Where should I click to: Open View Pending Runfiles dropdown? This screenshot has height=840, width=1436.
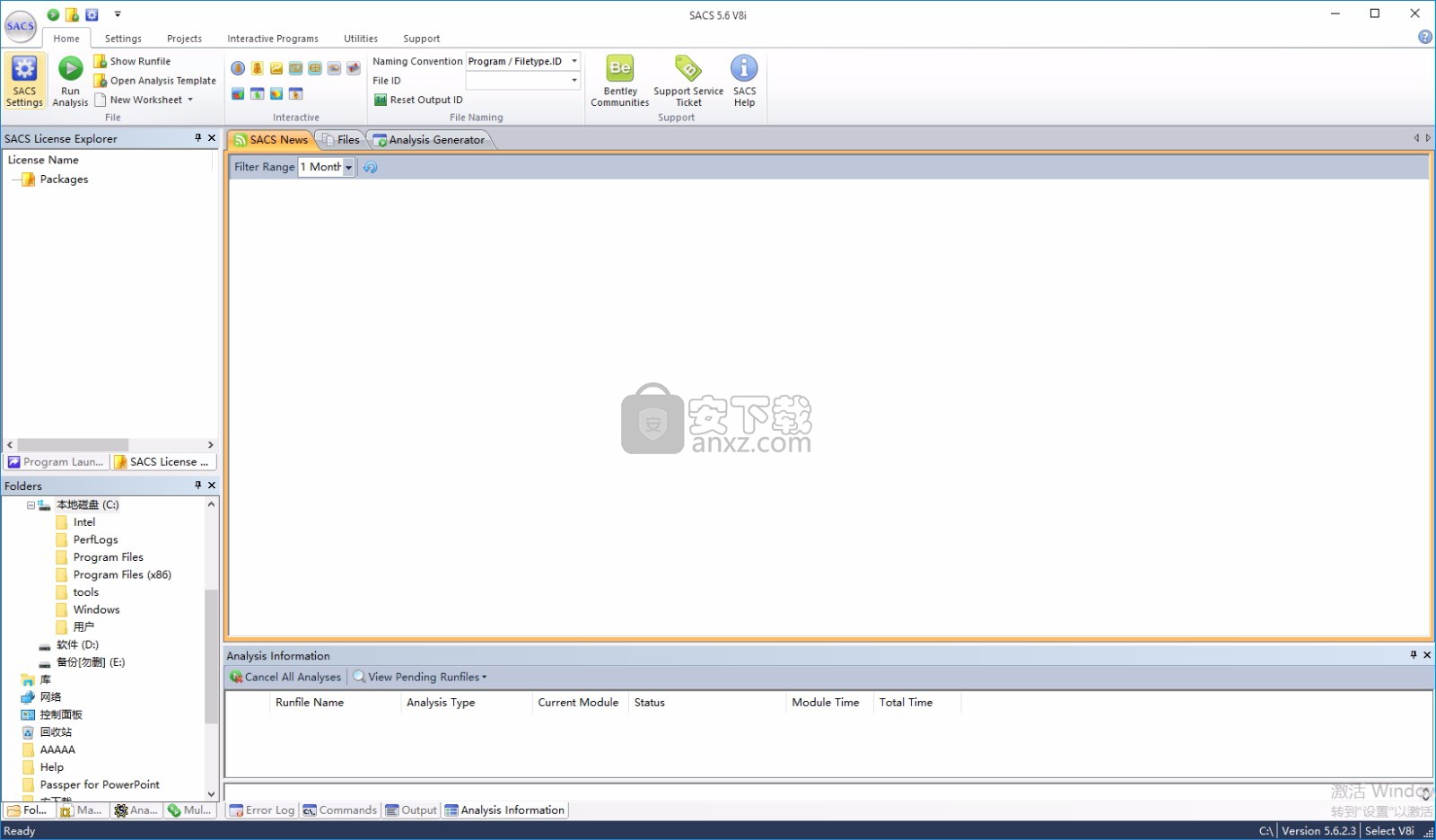click(421, 678)
